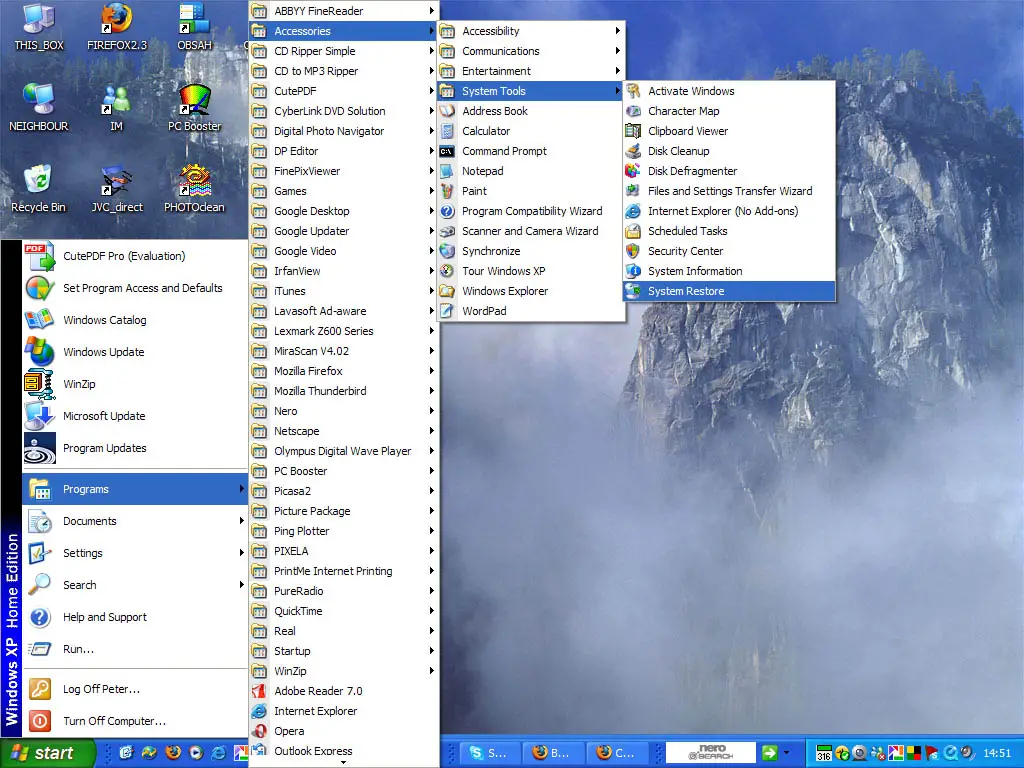
Task: Click the Nero Search deskband box
Action: click(x=711, y=752)
